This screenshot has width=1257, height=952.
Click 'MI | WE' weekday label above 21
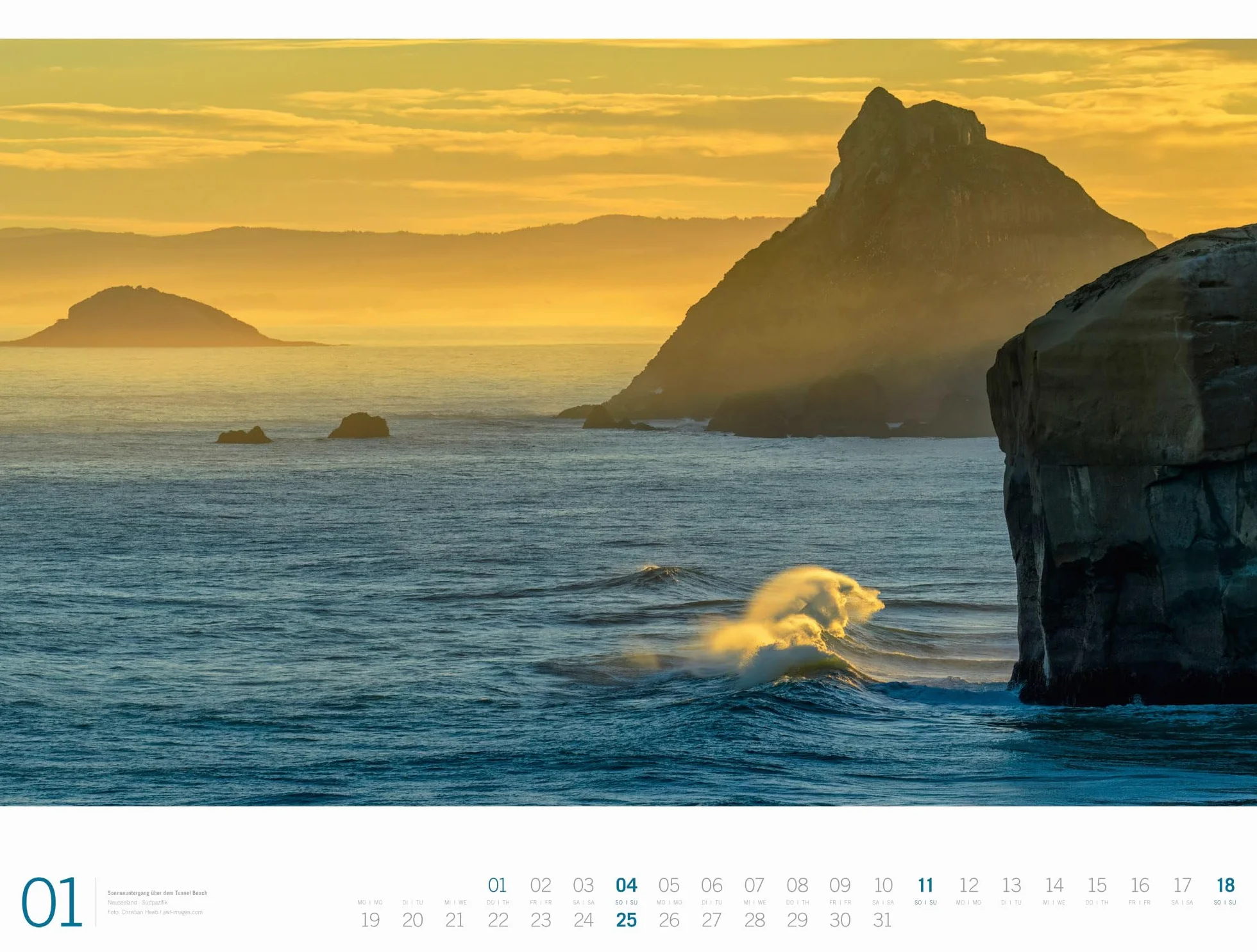455,903
